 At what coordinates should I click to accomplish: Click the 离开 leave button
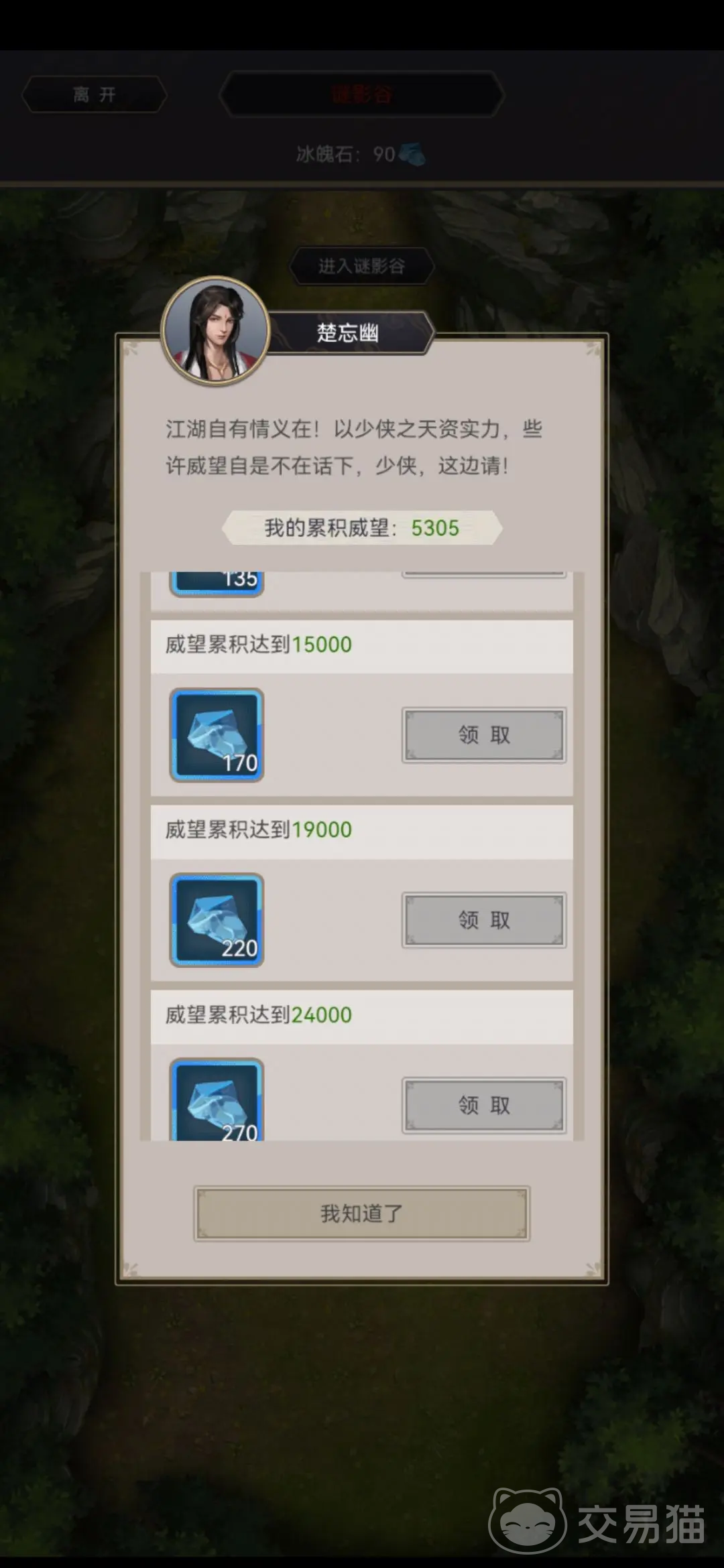pyautogui.click(x=95, y=94)
